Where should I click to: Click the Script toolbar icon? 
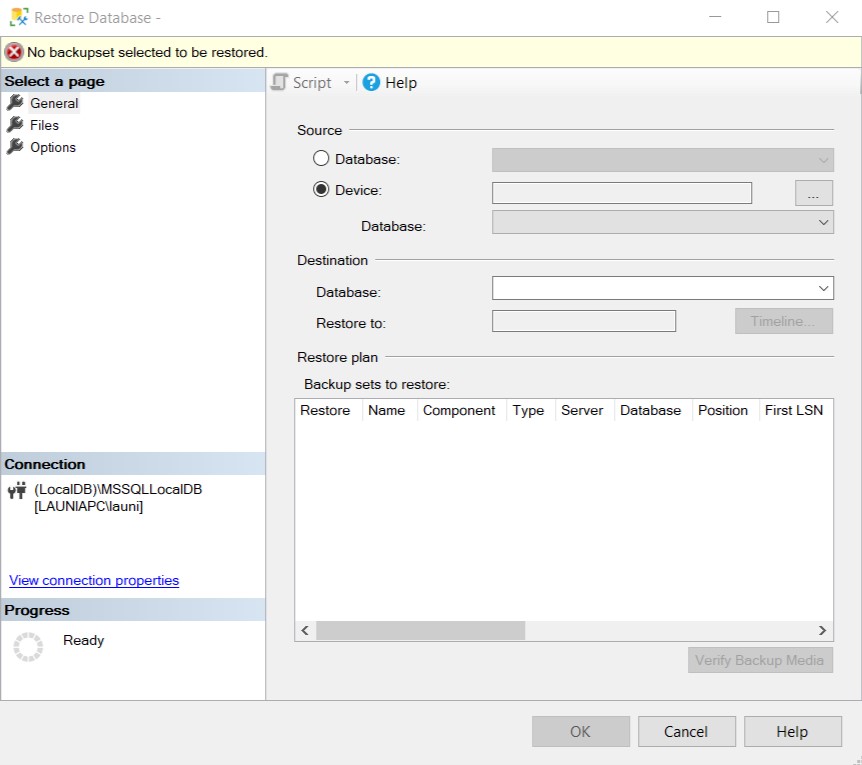tap(280, 83)
